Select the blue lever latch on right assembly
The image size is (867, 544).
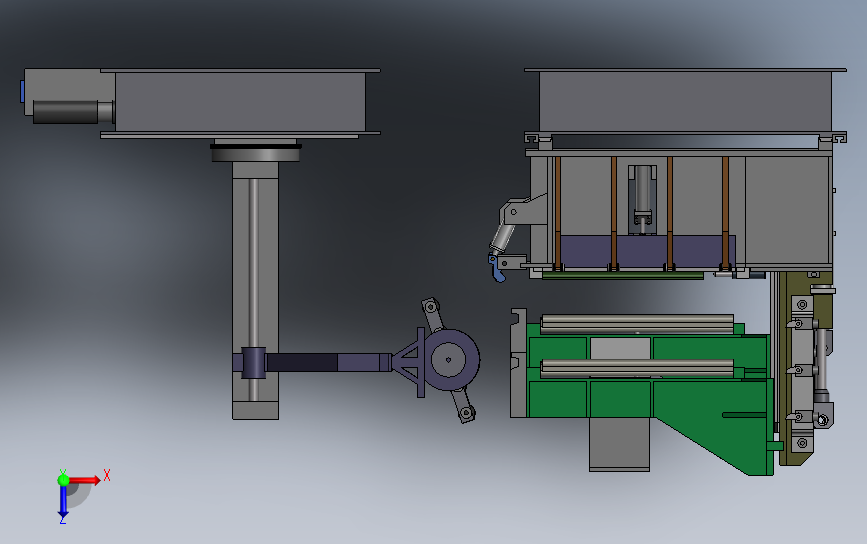(496, 267)
